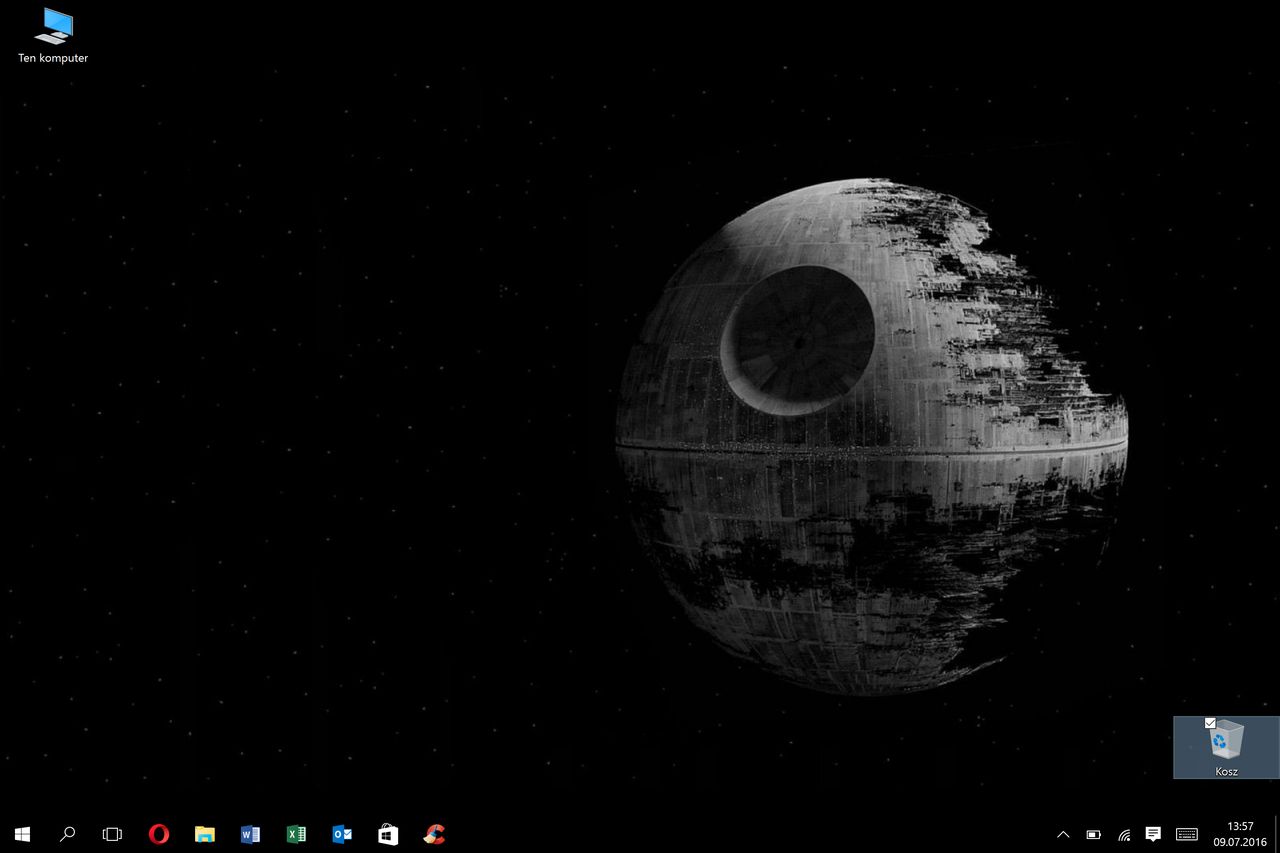Open Windows Store from taskbar

pos(388,834)
